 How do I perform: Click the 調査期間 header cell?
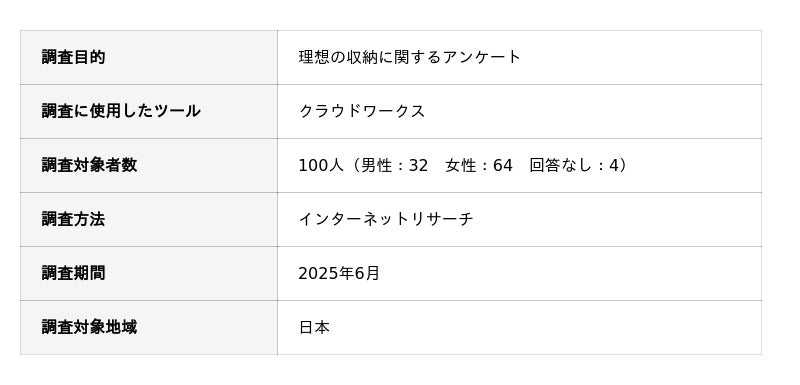pyautogui.click(x=148, y=273)
